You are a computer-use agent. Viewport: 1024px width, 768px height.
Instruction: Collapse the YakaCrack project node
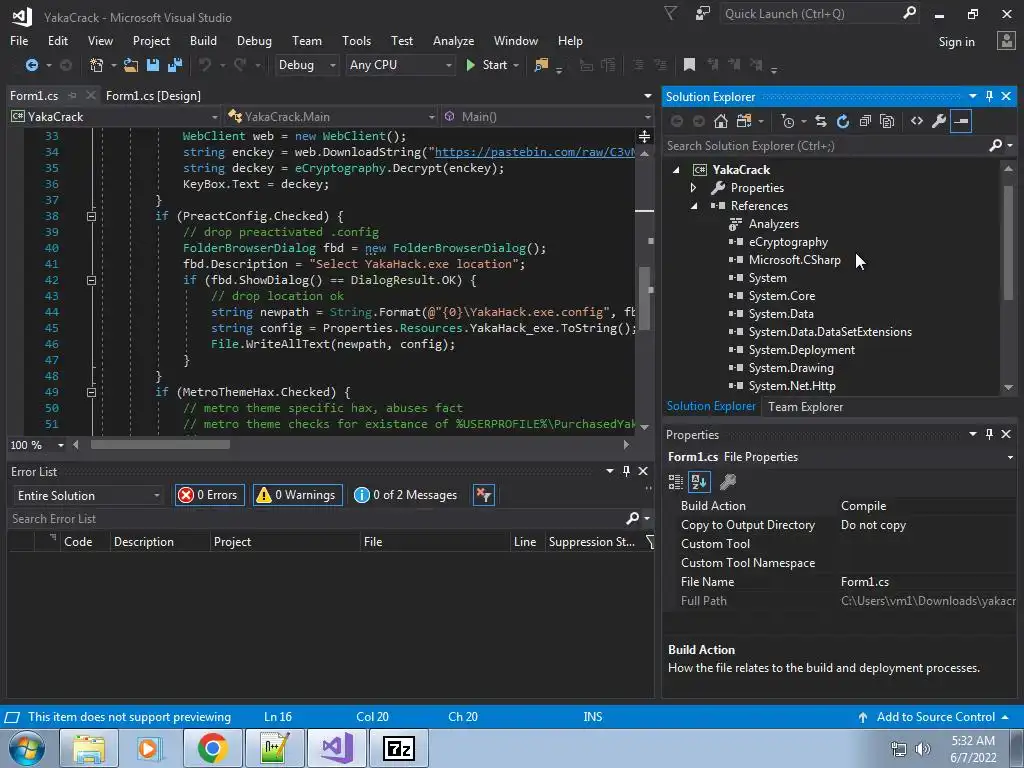coord(676,170)
